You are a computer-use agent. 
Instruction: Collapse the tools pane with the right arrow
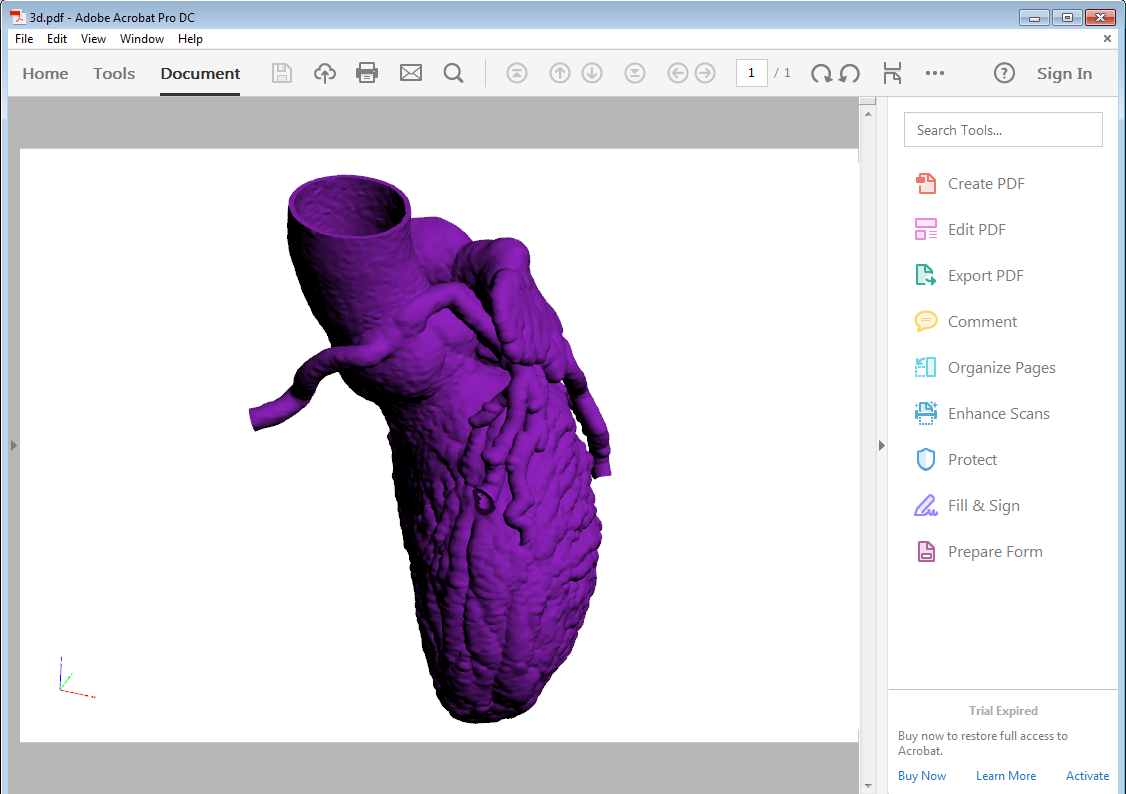(x=881, y=446)
